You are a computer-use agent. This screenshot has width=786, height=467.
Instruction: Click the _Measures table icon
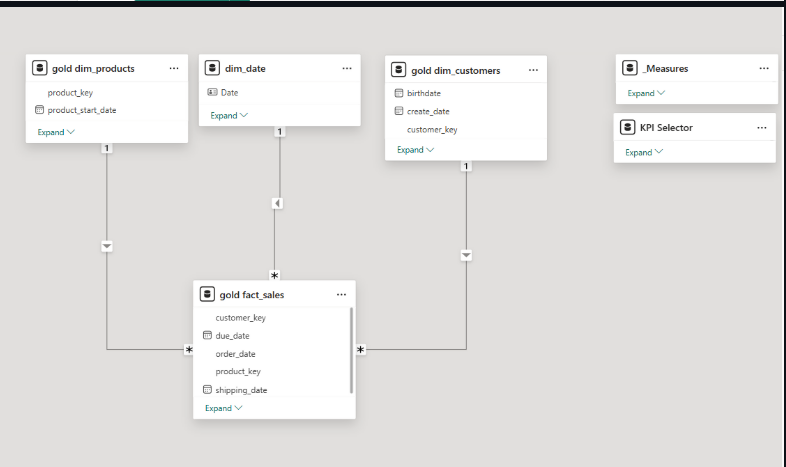click(630, 68)
